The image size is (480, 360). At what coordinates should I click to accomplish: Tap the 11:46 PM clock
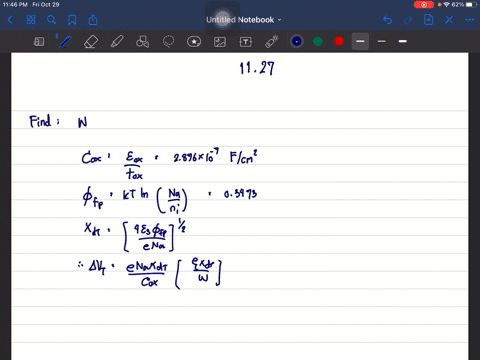click(15, 5)
